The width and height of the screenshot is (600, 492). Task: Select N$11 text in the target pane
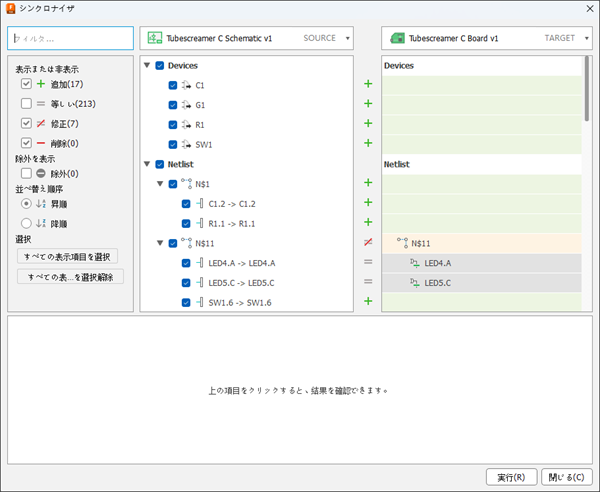click(x=421, y=243)
